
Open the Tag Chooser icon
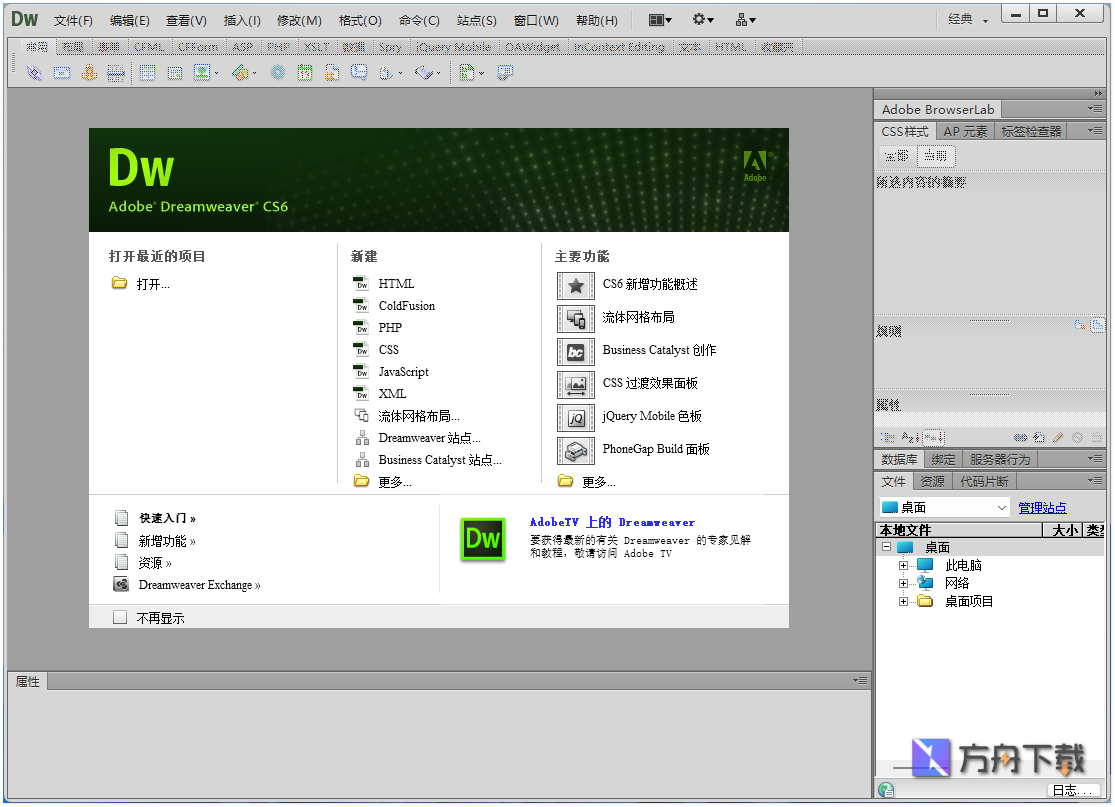coord(505,73)
